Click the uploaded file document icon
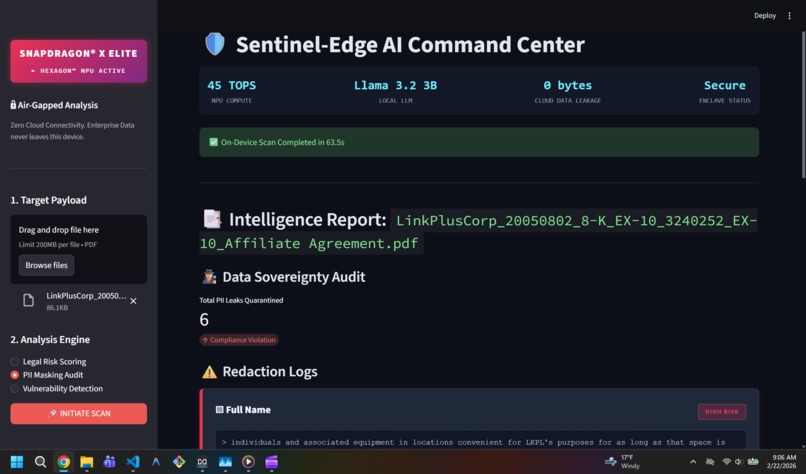The width and height of the screenshot is (806, 474). tap(28, 301)
